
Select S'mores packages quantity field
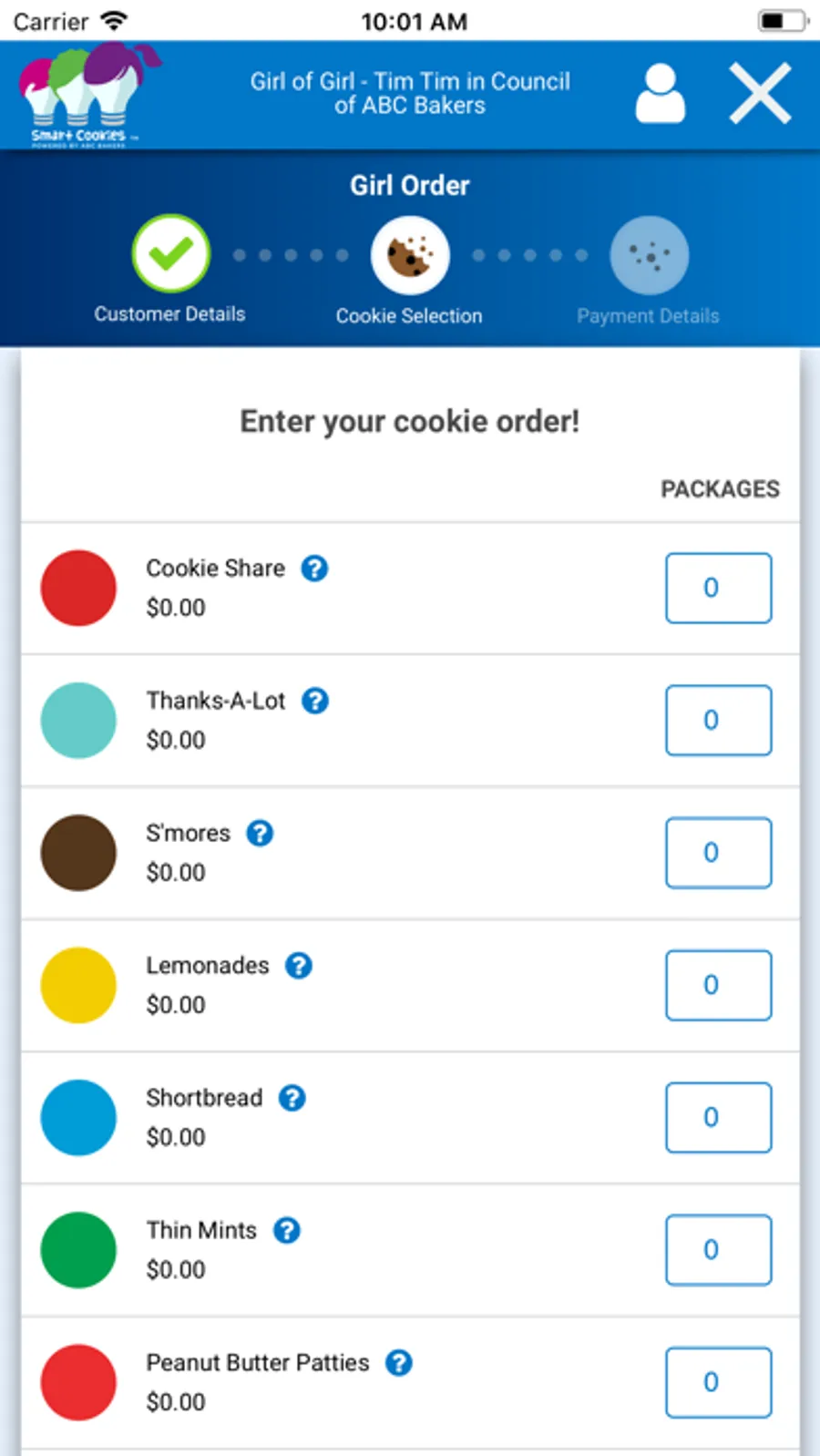(718, 853)
